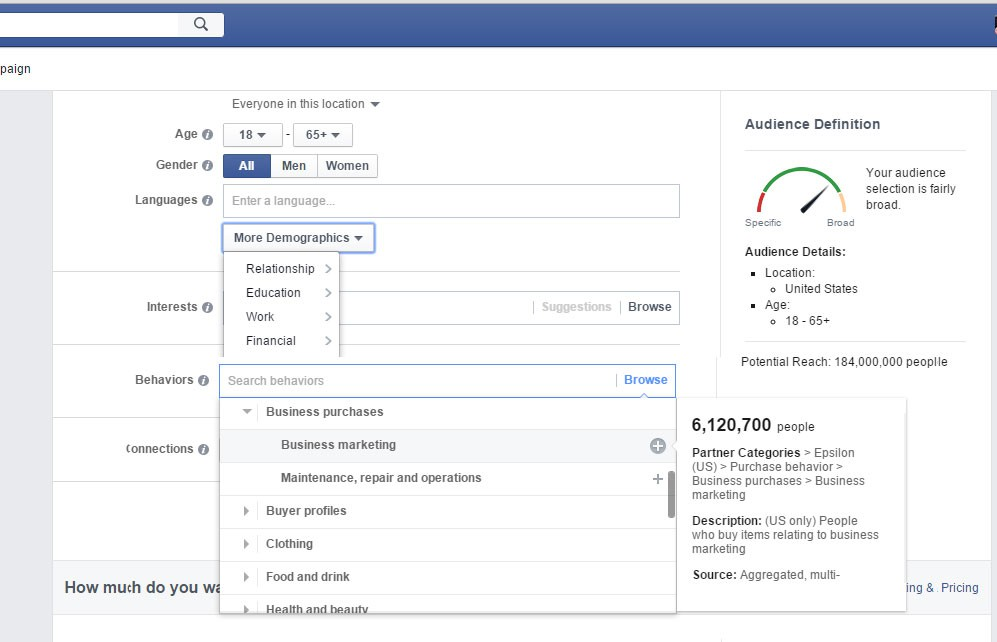Click the Behaviors info icon
Viewport: 997px width, 642px height.
pyautogui.click(x=203, y=381)
